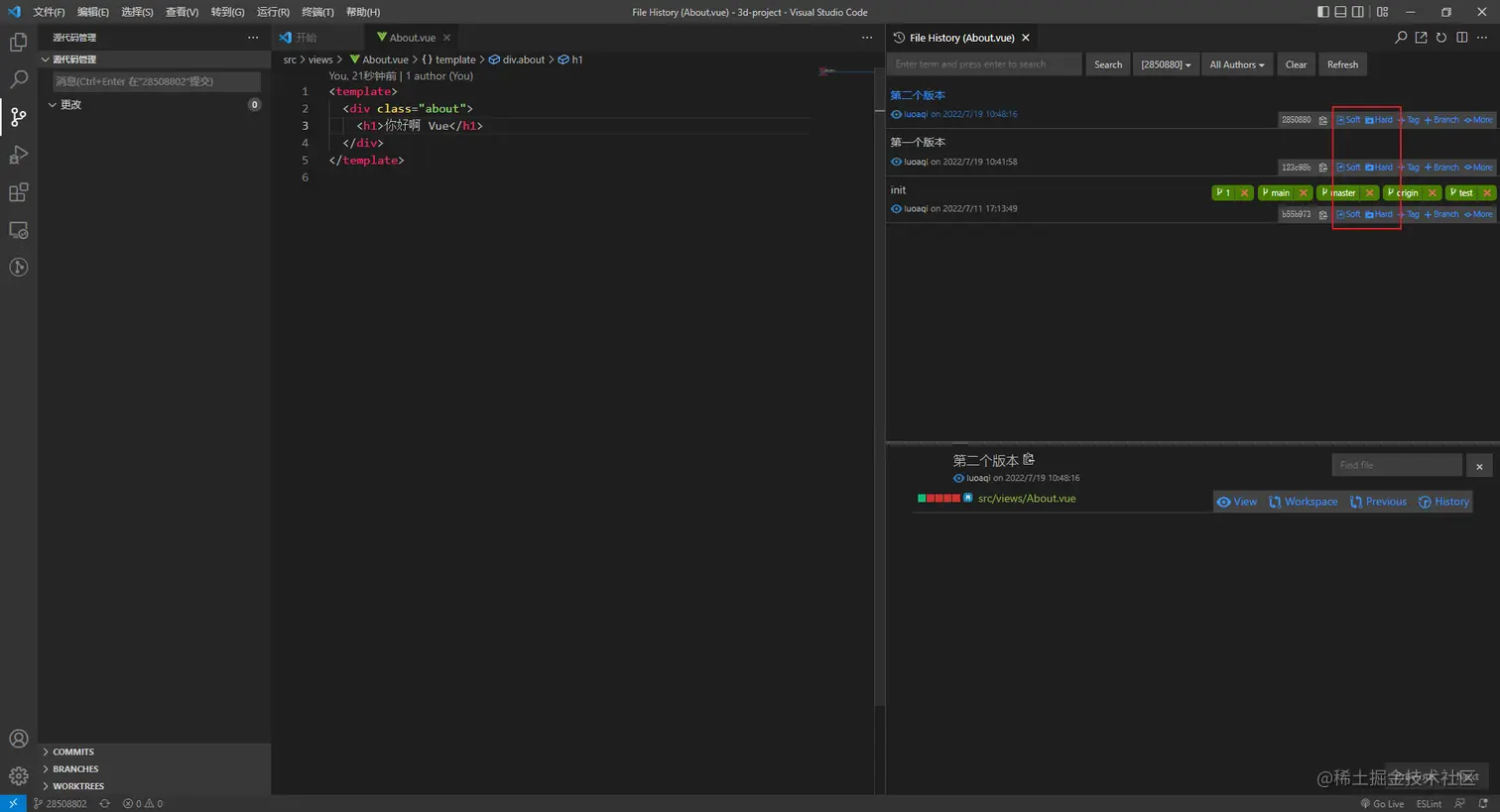Open Run and Debug view
Image resolution: width=1500 pixels, height=812 pixels.
click(18, 155)
